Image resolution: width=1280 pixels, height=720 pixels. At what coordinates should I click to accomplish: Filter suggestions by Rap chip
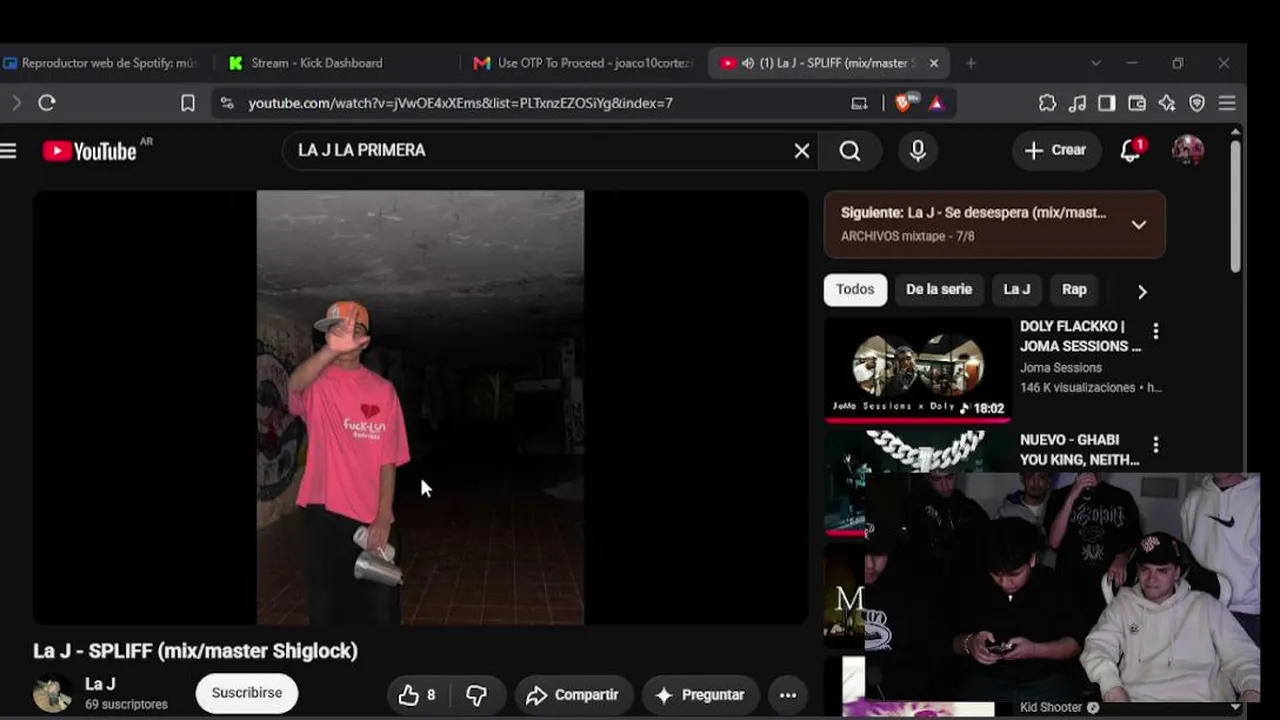[x=1074, y=290]
